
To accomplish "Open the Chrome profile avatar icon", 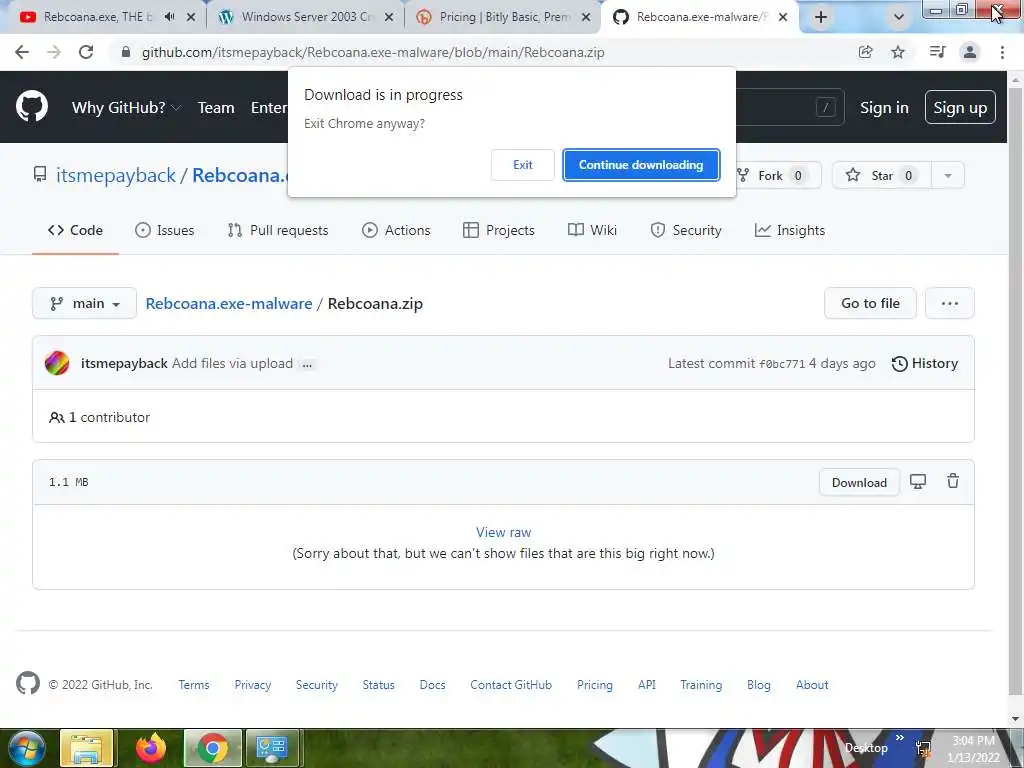I will (x=970, y=52).
